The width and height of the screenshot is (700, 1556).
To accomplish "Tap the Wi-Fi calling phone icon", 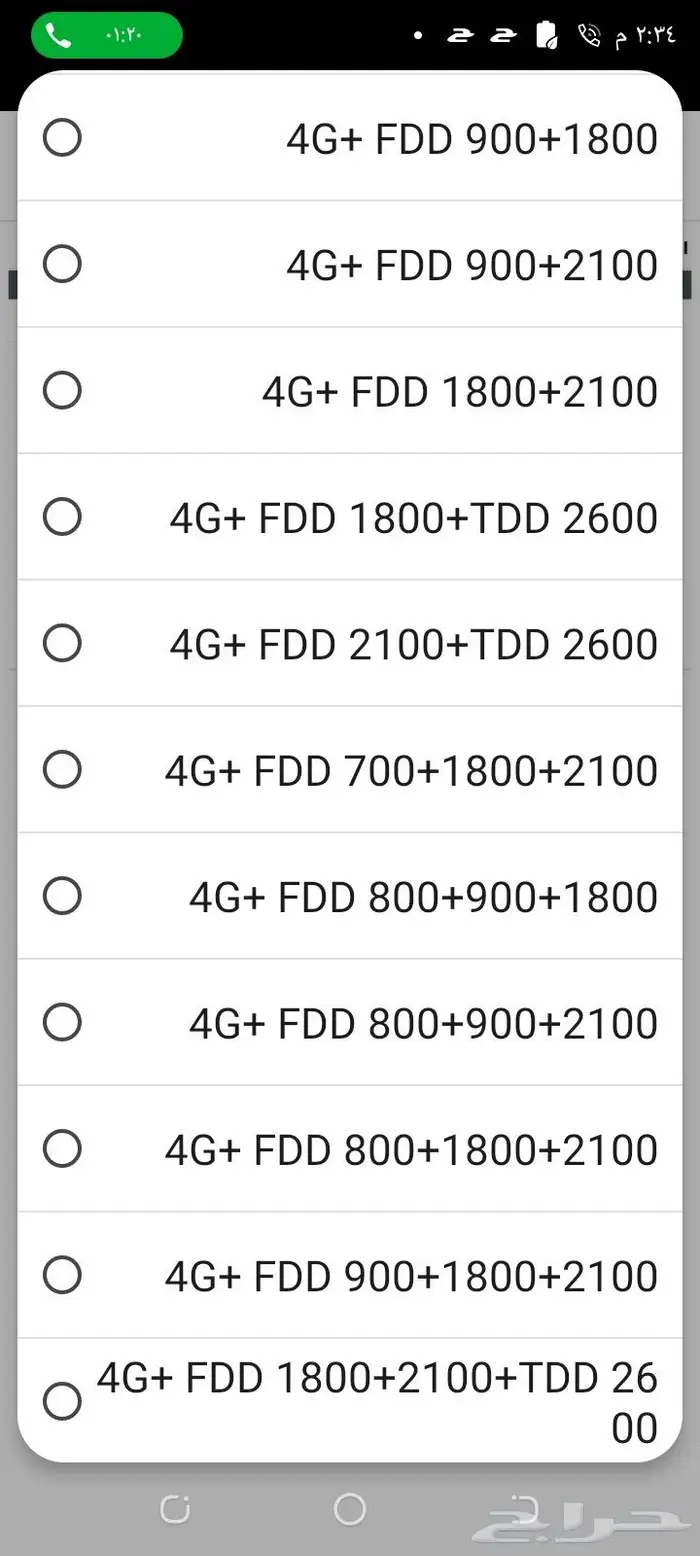I will (589, 36).
